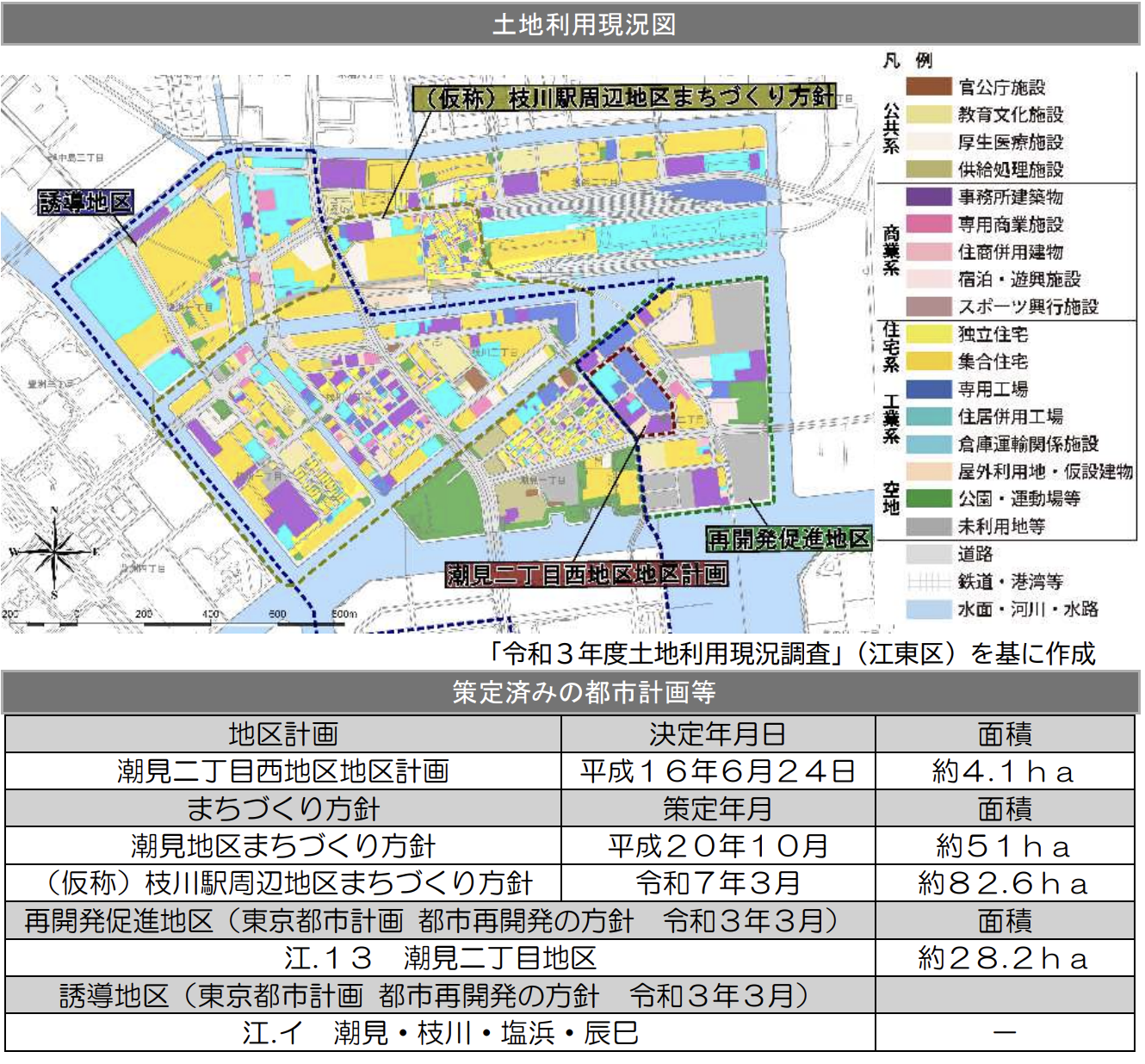Viewport: 1145px width, 1064px height.
Task: Click 面積 header in 再開発促進地区 row
Action: coord(1005,920)
